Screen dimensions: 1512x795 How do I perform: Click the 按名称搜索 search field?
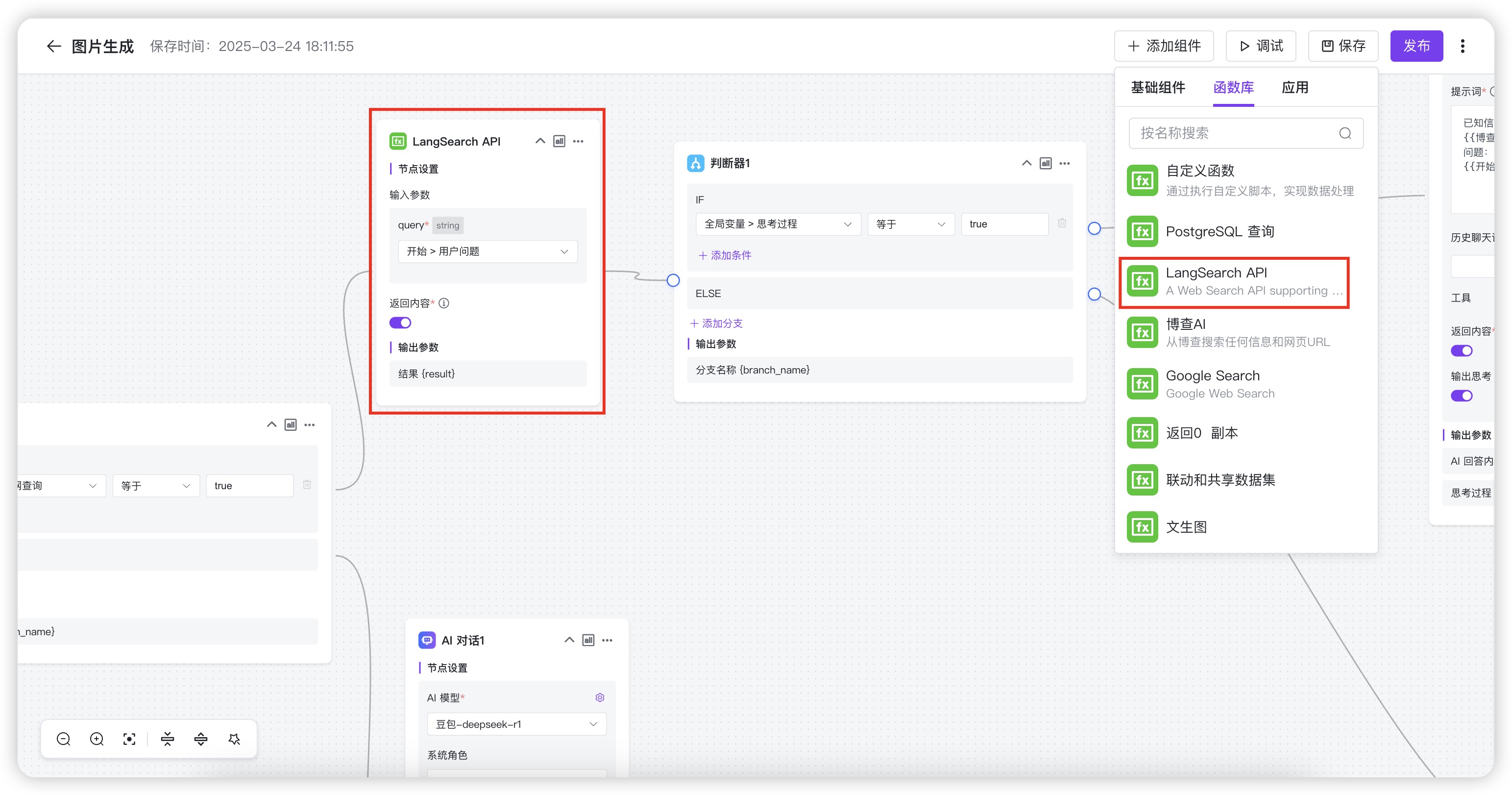(x=1236, y=133)
